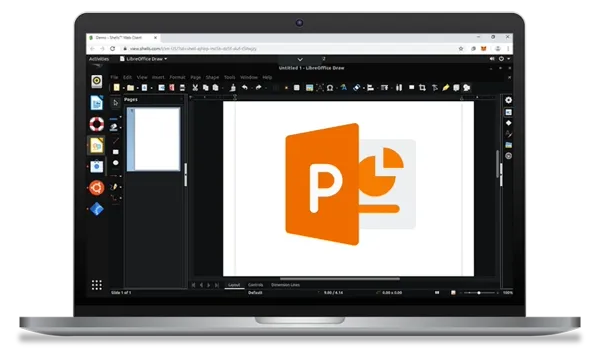The image size is (600, 361).
Task: Open the LibreOffice Draw app menu in top bar
Action: 143,59
